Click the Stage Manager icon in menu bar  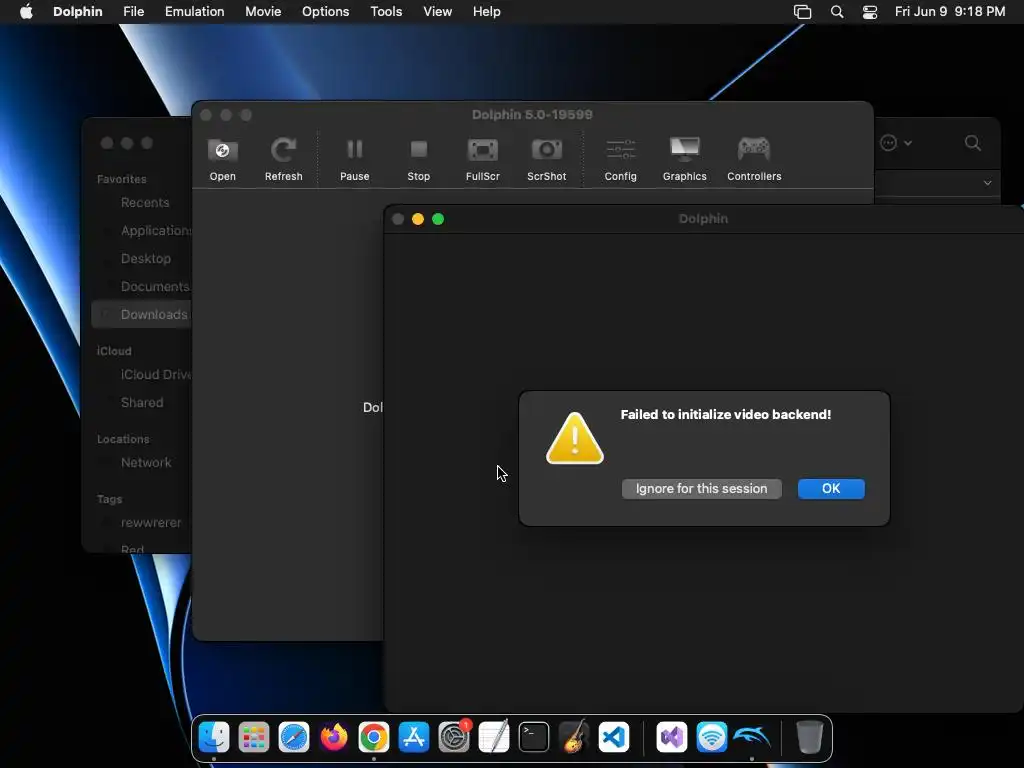pos(803,12)
